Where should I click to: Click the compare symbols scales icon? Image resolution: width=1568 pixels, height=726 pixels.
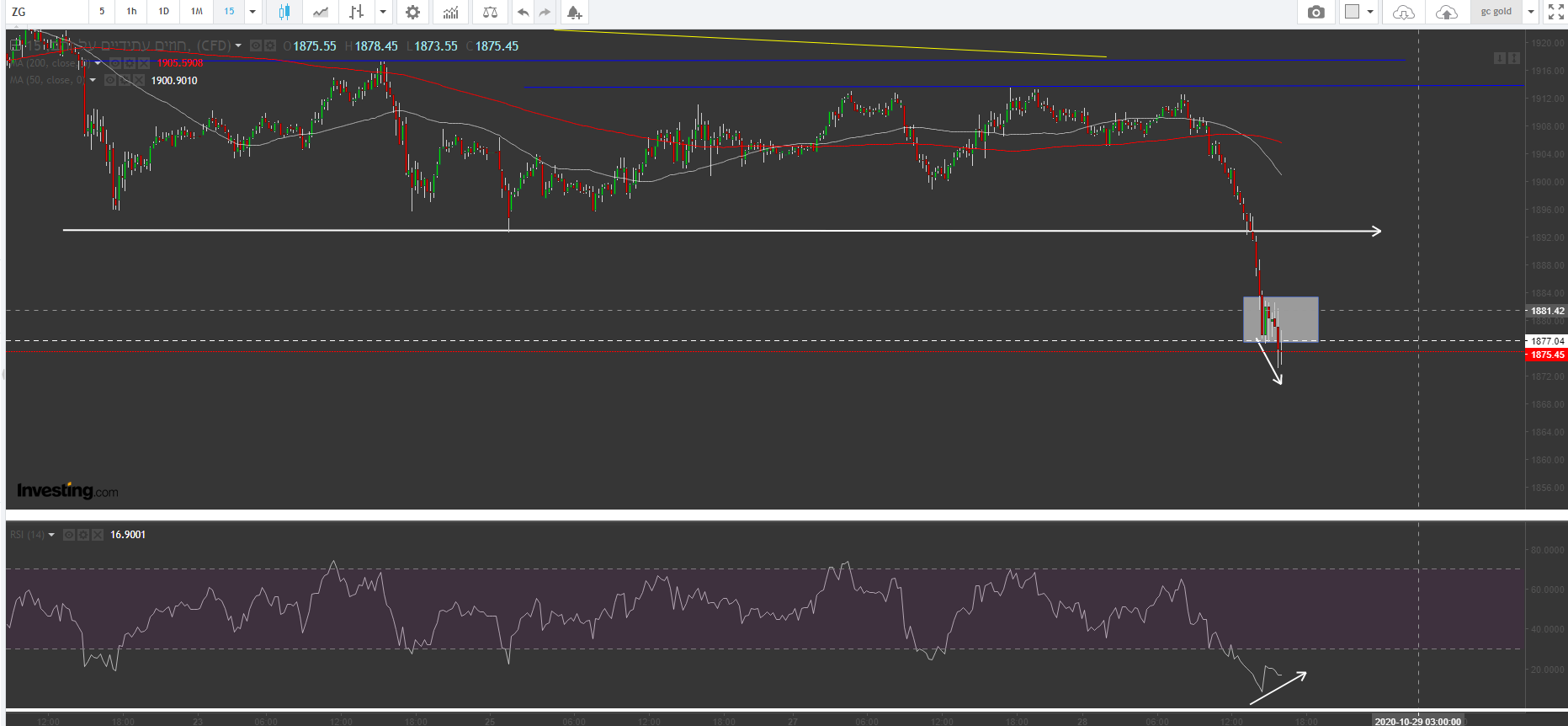[x=490, y=12]
